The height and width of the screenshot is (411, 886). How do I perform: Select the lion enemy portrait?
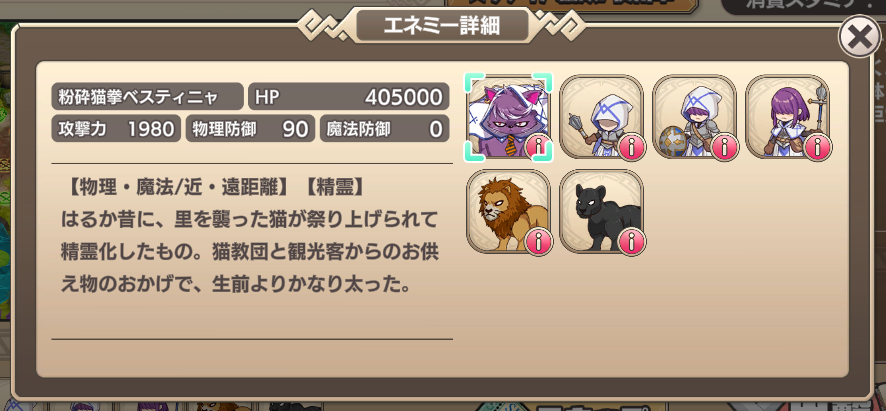point(508,211)
